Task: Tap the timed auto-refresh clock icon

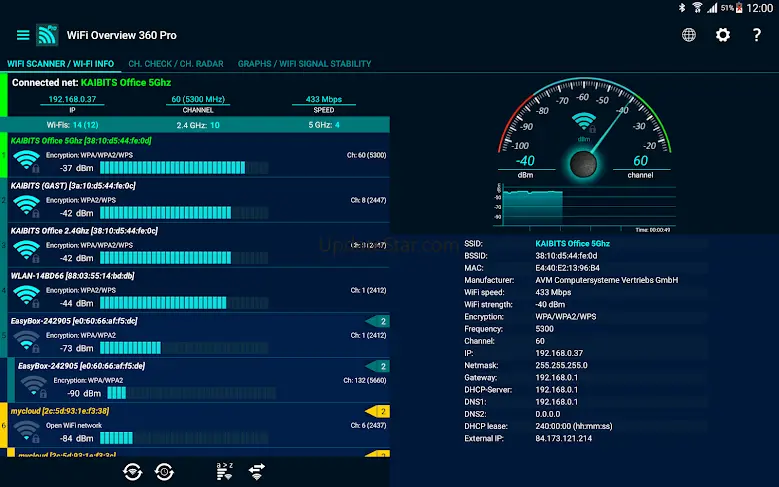Action: (x=164, y=471)
